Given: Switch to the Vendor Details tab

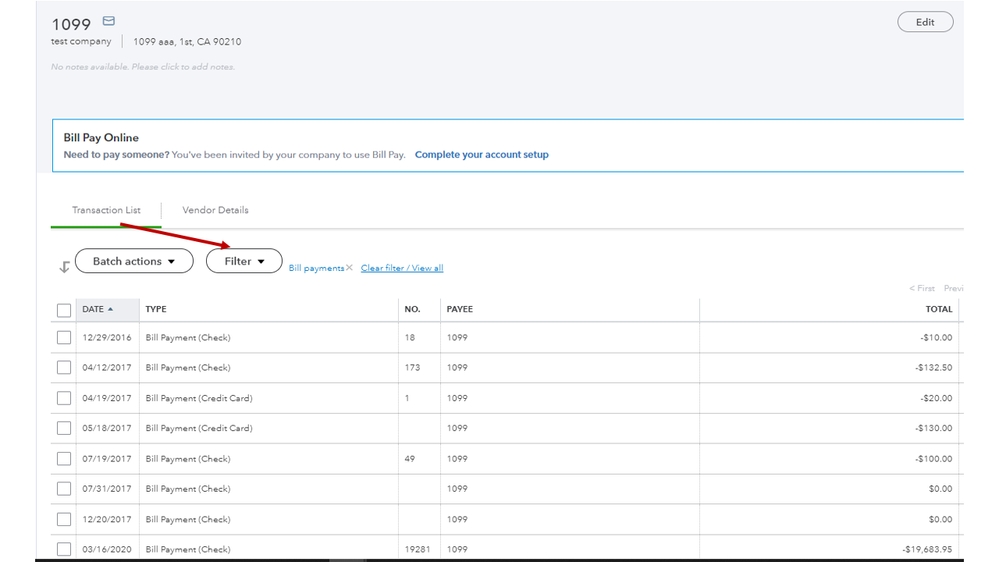Looking at the screenshot, I should 215,210.
